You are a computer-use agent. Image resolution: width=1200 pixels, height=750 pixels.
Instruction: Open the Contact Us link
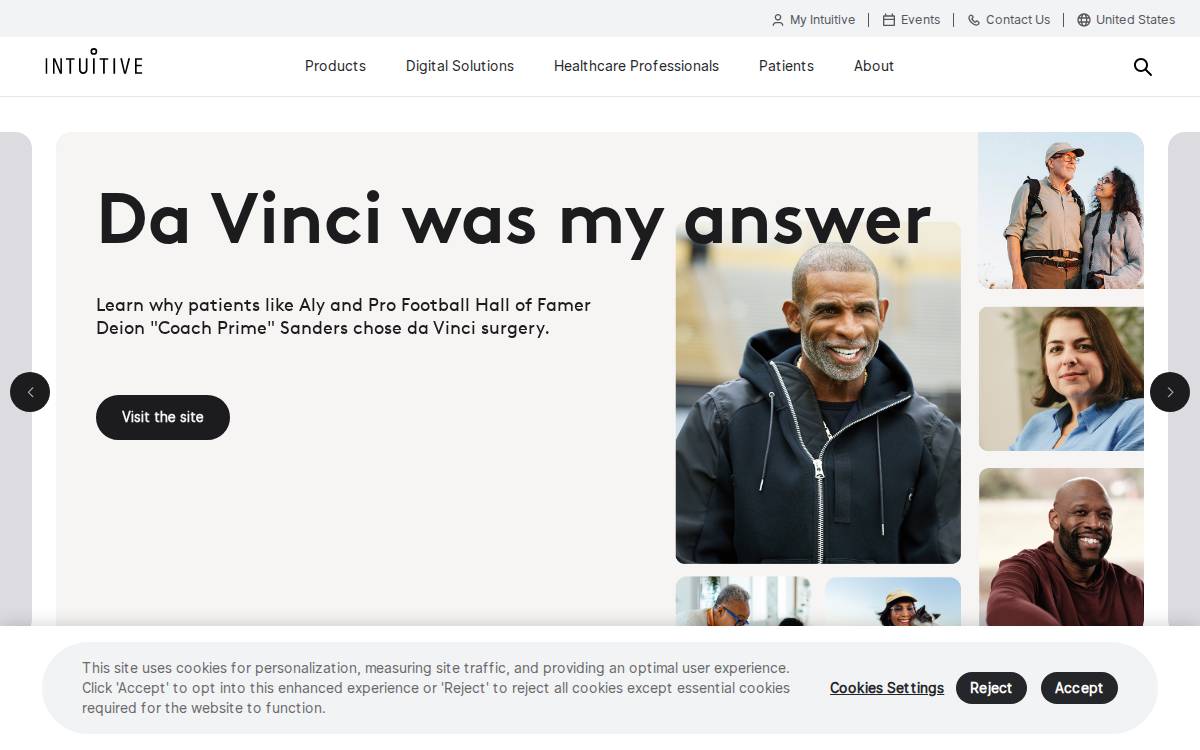(1009, 20)
